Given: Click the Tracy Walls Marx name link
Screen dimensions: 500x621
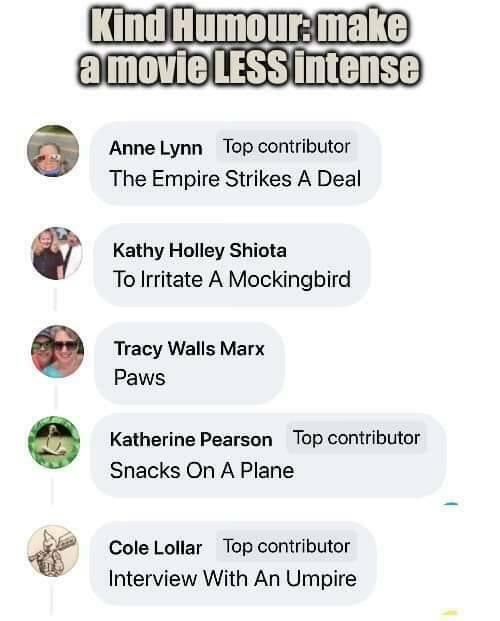Looking at the screenshot, I should click(189, 349).
